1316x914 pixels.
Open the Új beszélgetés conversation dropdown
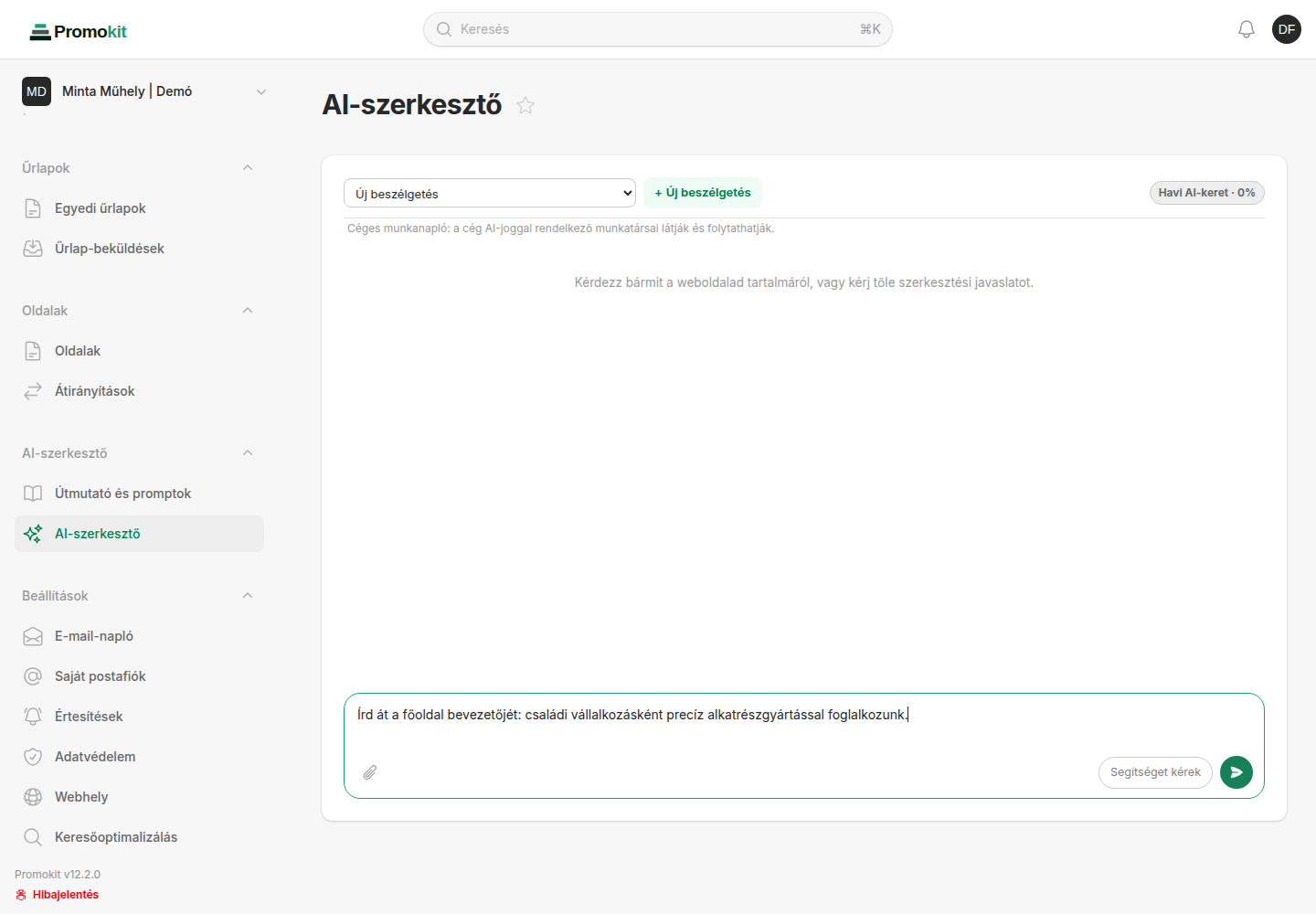[490, 193]
